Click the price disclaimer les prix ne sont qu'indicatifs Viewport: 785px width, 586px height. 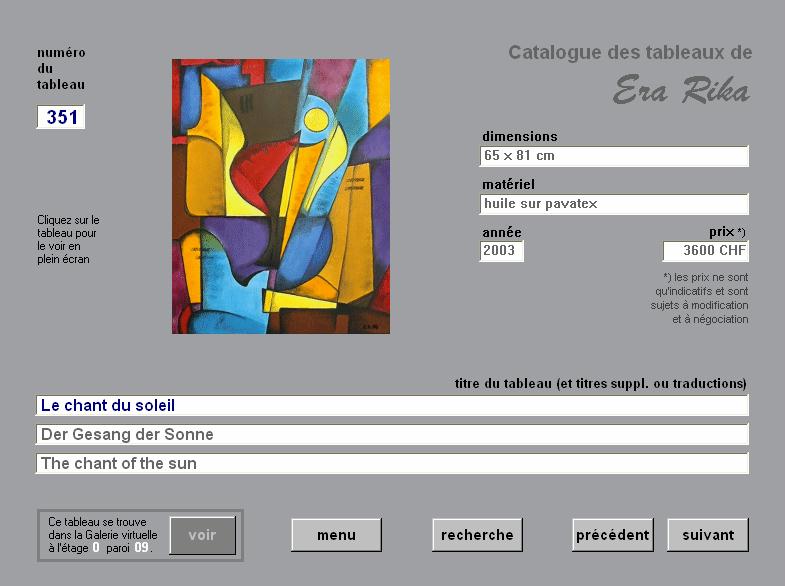click(x=699, y=298)
